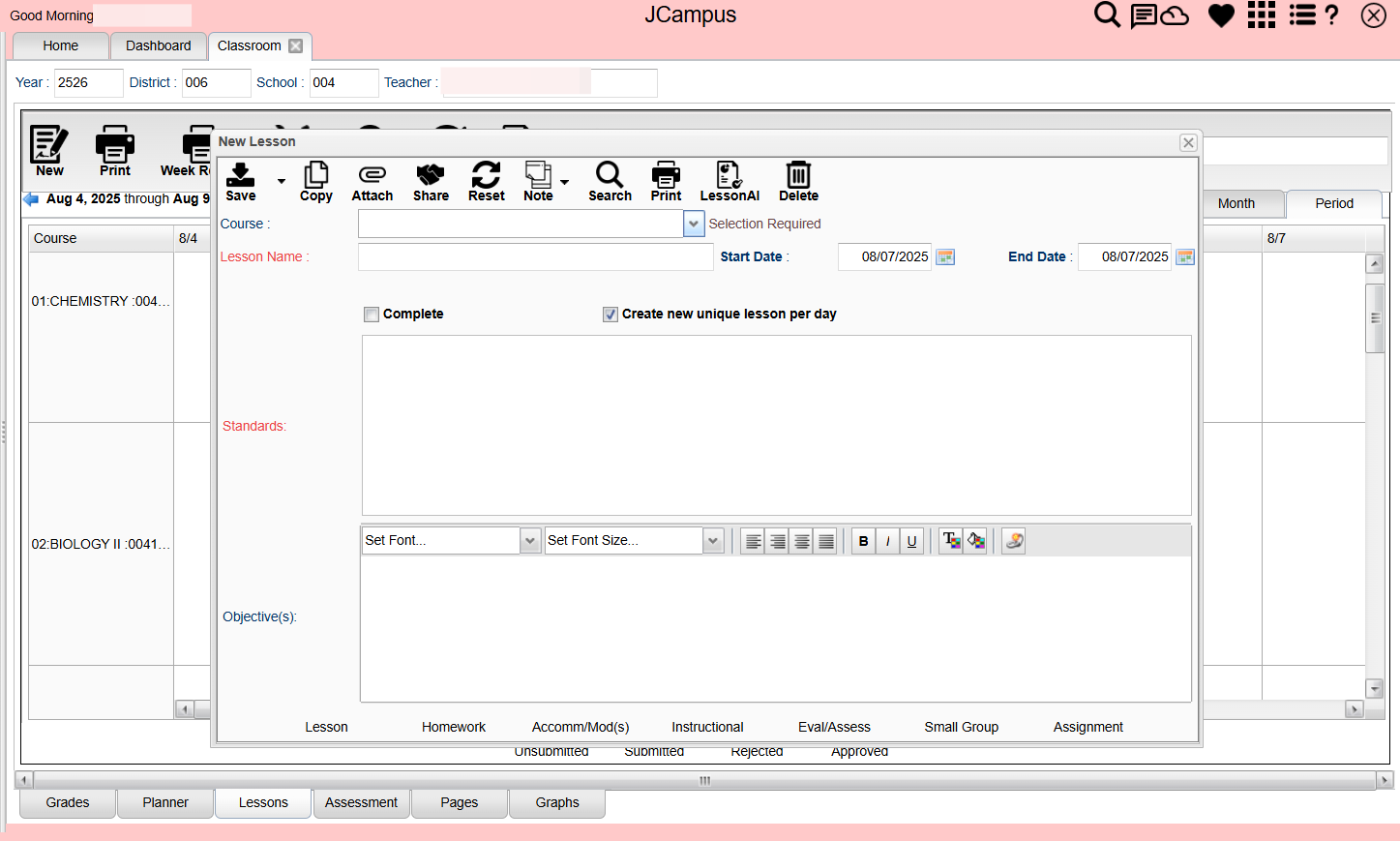Open the LessonAI tool
This screenshot has width=1400, height=841.
click(730, 181)
